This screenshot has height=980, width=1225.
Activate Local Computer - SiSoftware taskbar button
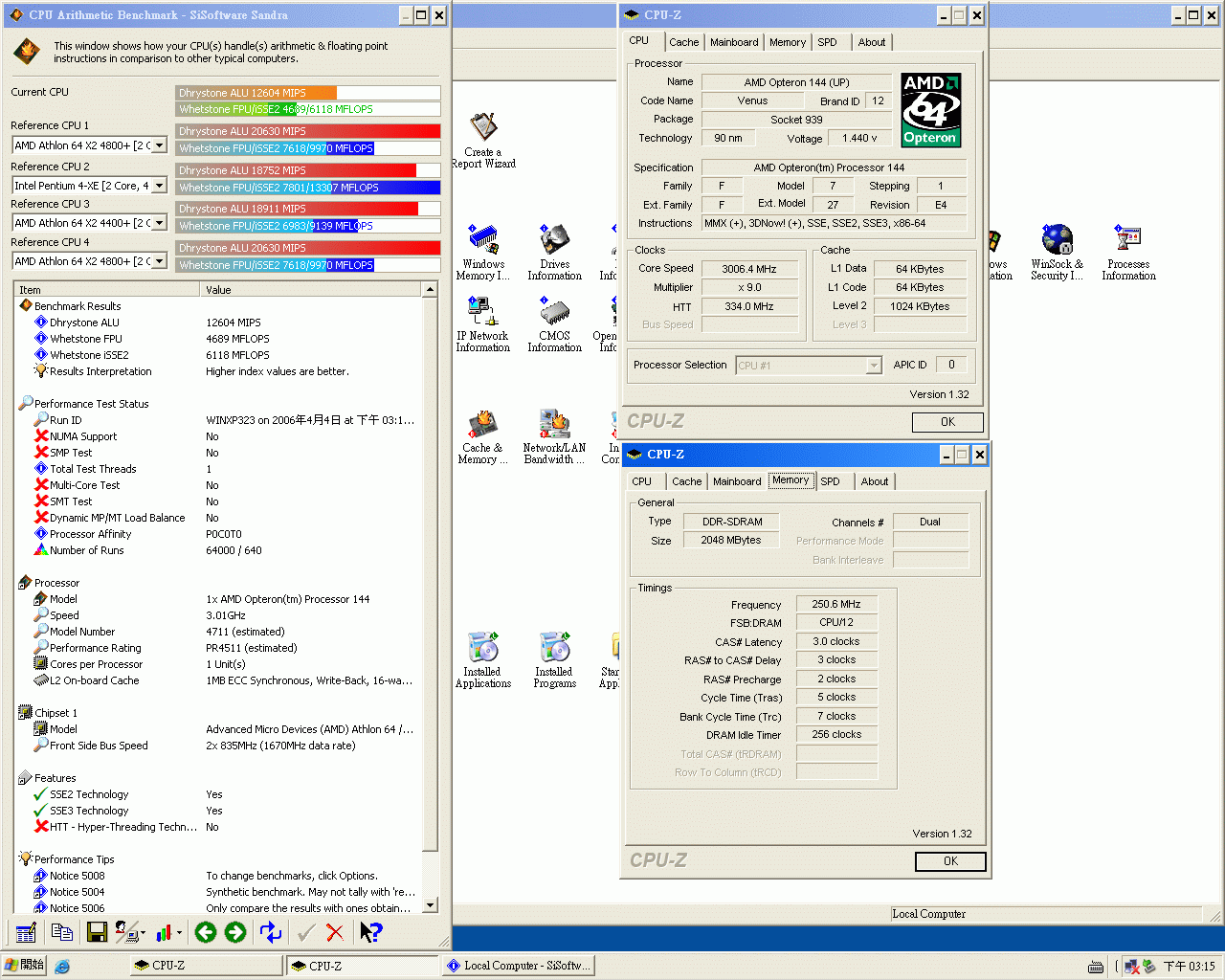point(518,966)
